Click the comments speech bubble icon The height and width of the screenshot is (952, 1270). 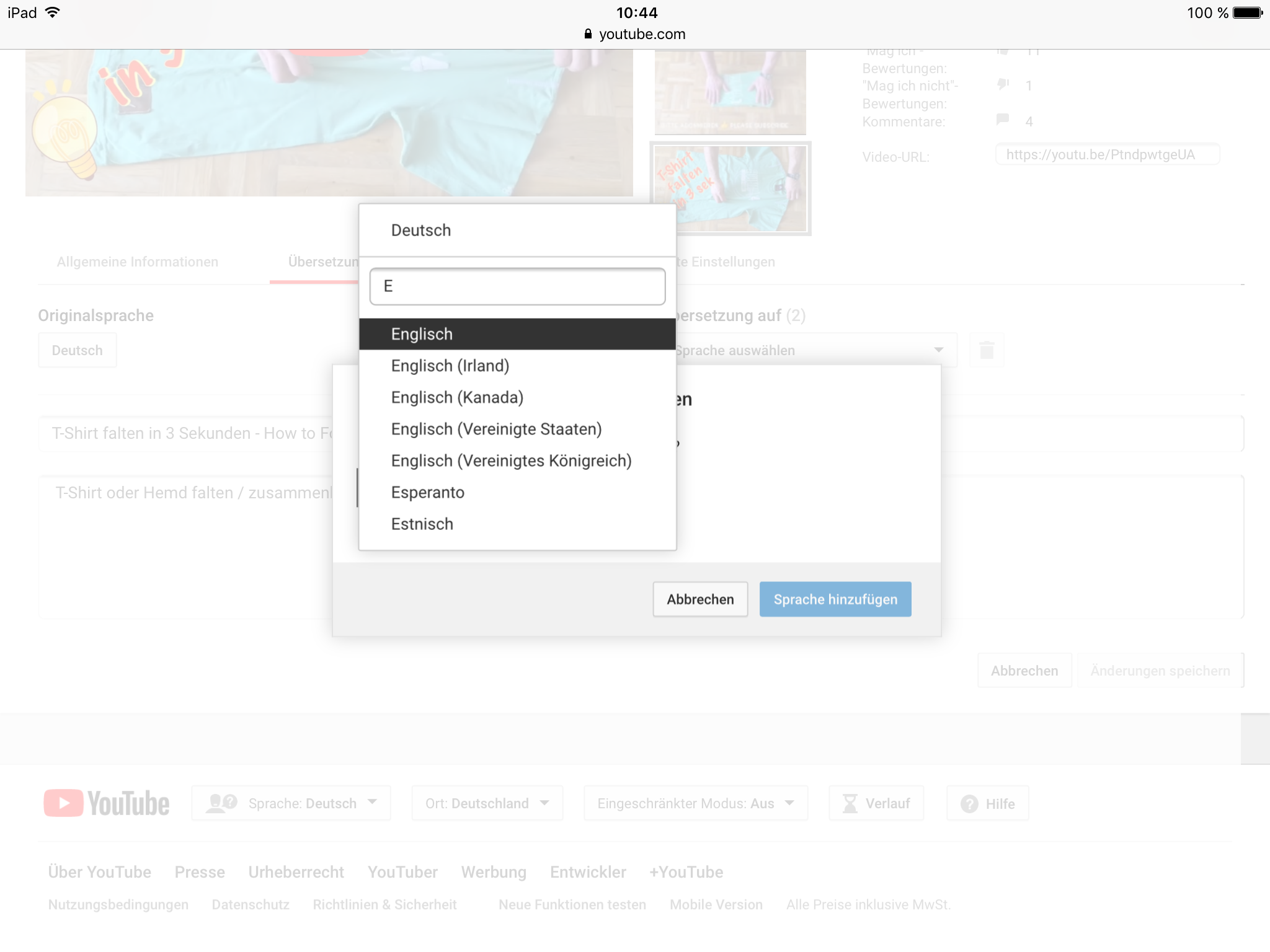[x=1003, y=120]
